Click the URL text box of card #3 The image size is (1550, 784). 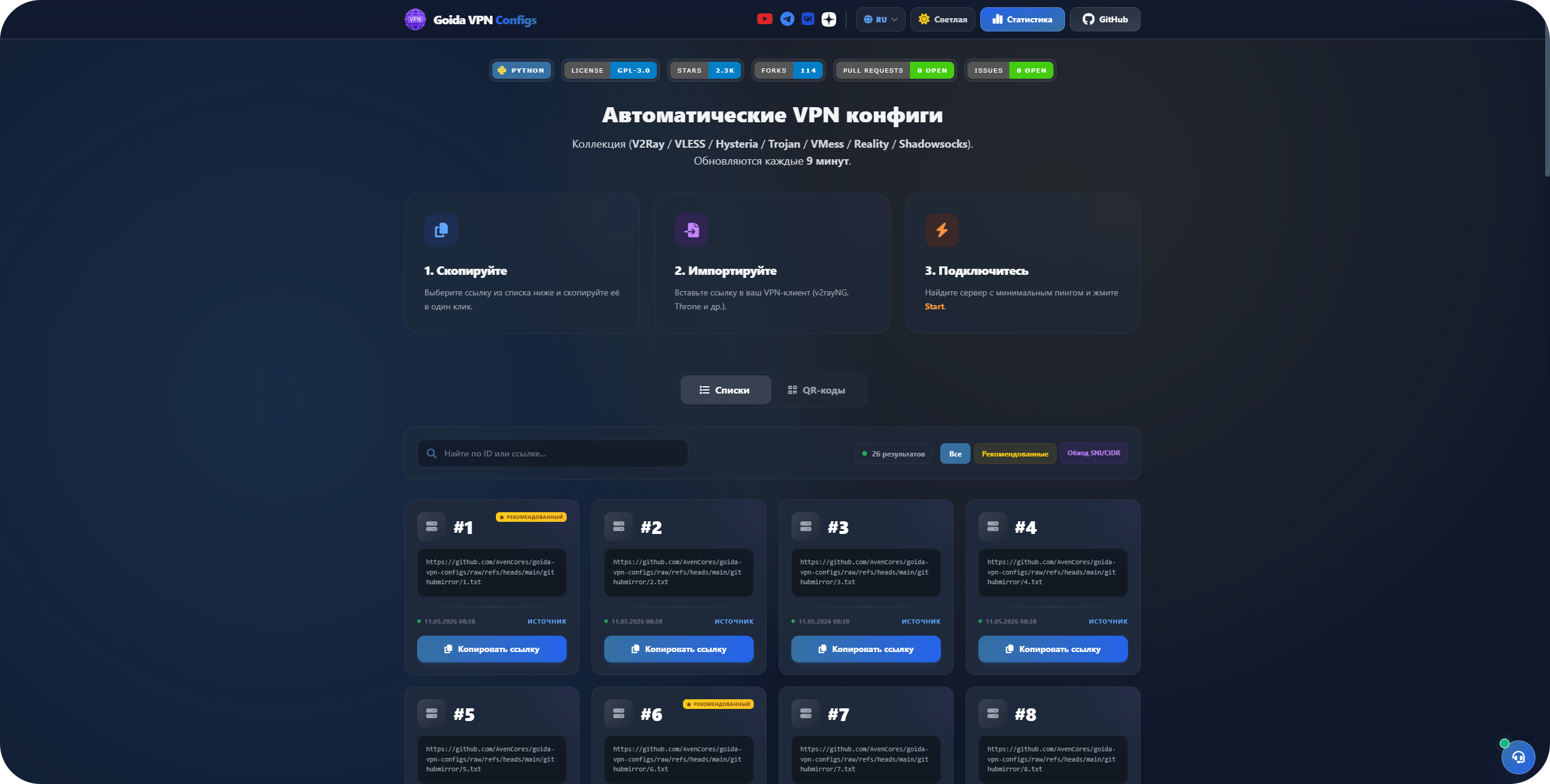pyautogui.click(x=866, y=572)
